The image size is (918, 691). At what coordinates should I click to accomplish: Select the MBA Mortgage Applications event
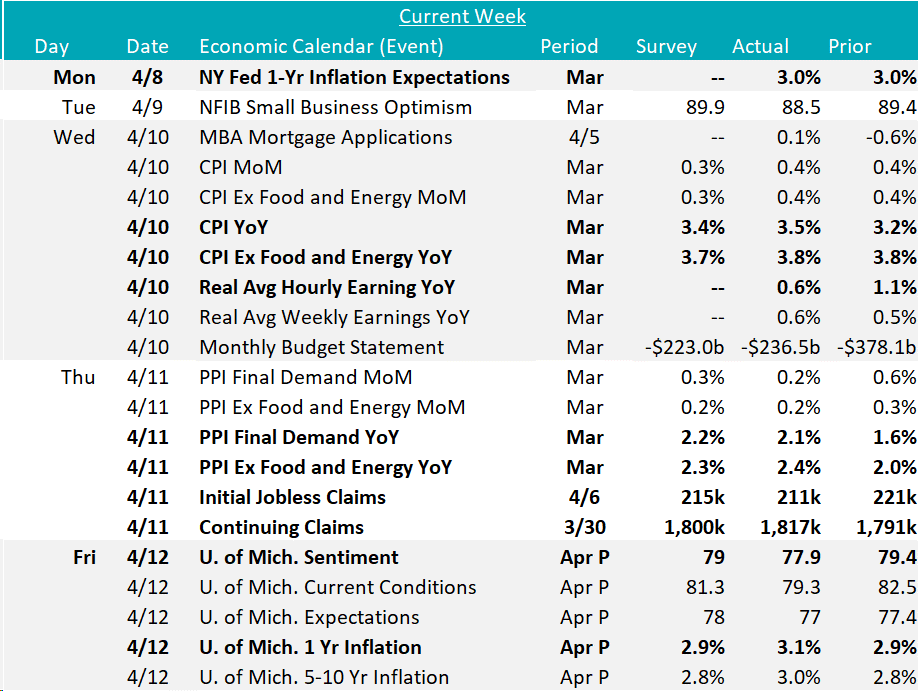(325, 137)
